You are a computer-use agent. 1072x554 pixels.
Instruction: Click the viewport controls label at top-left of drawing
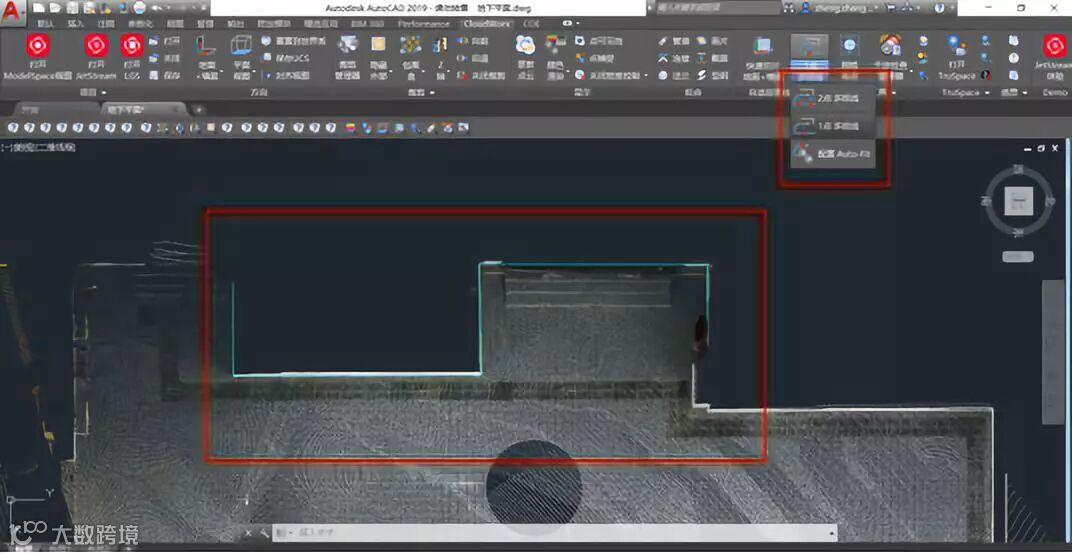tap(38, 147)
